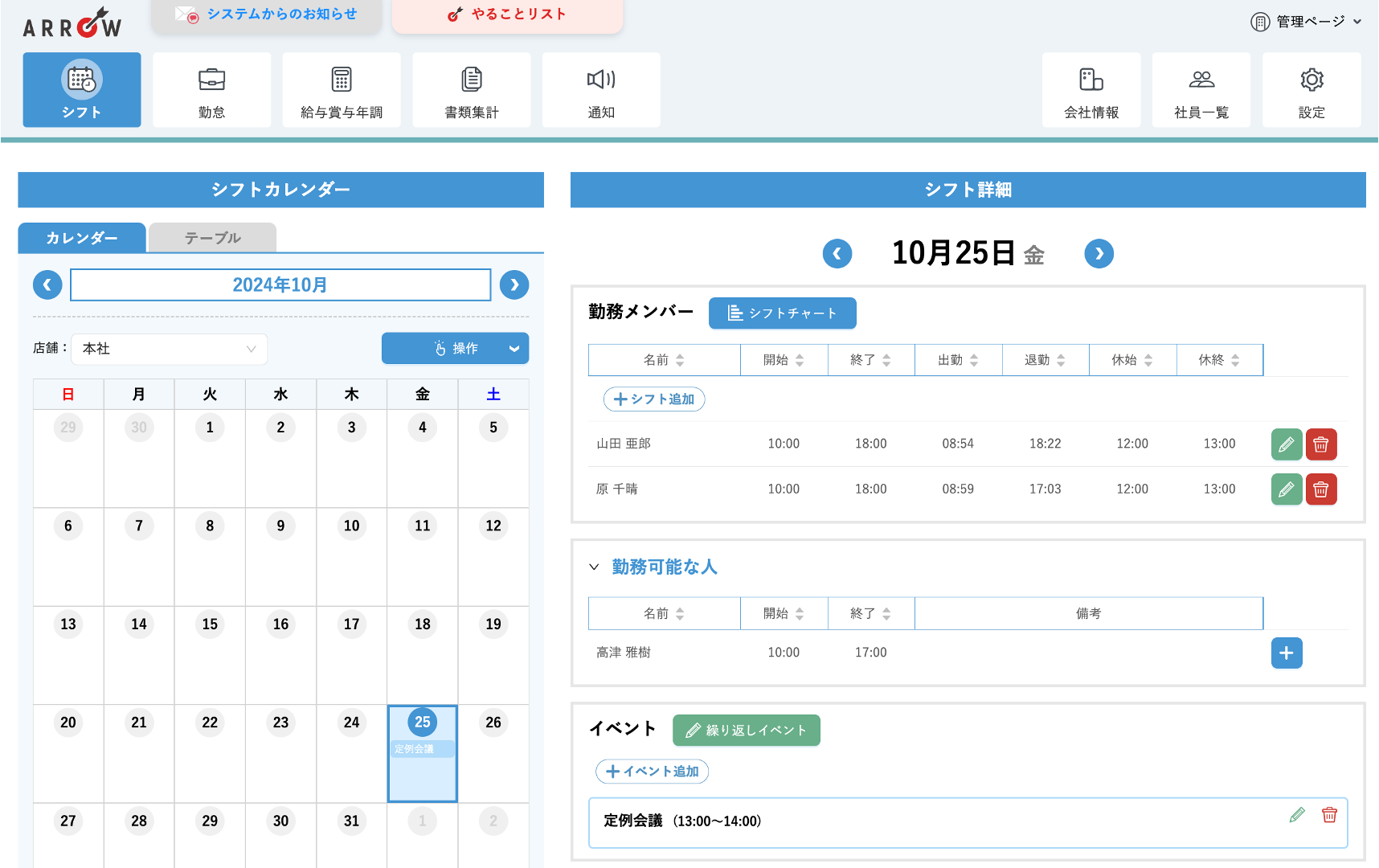Delete 山田 亜郎's shift with trash icon
The image size is (1379, 868).
(x=1321, y=444)
